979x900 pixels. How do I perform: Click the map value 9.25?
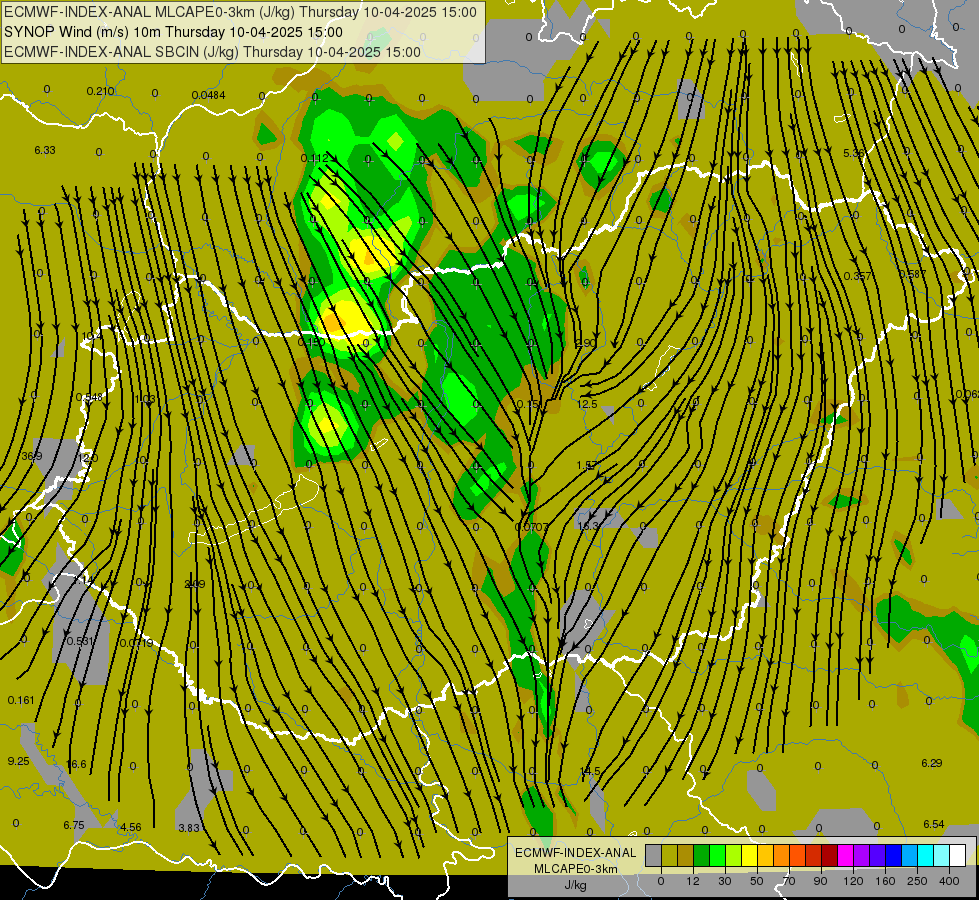(x=18, y=761)
